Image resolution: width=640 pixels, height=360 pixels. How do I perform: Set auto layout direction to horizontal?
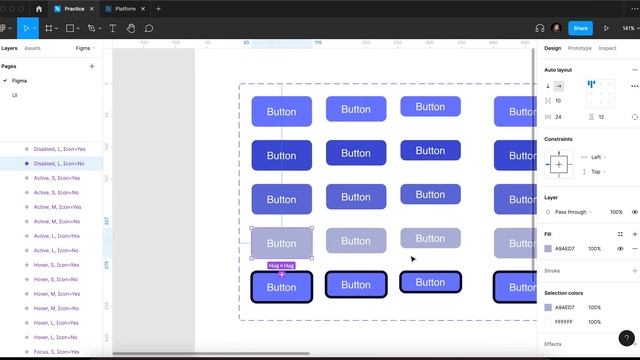click(559, 86)
